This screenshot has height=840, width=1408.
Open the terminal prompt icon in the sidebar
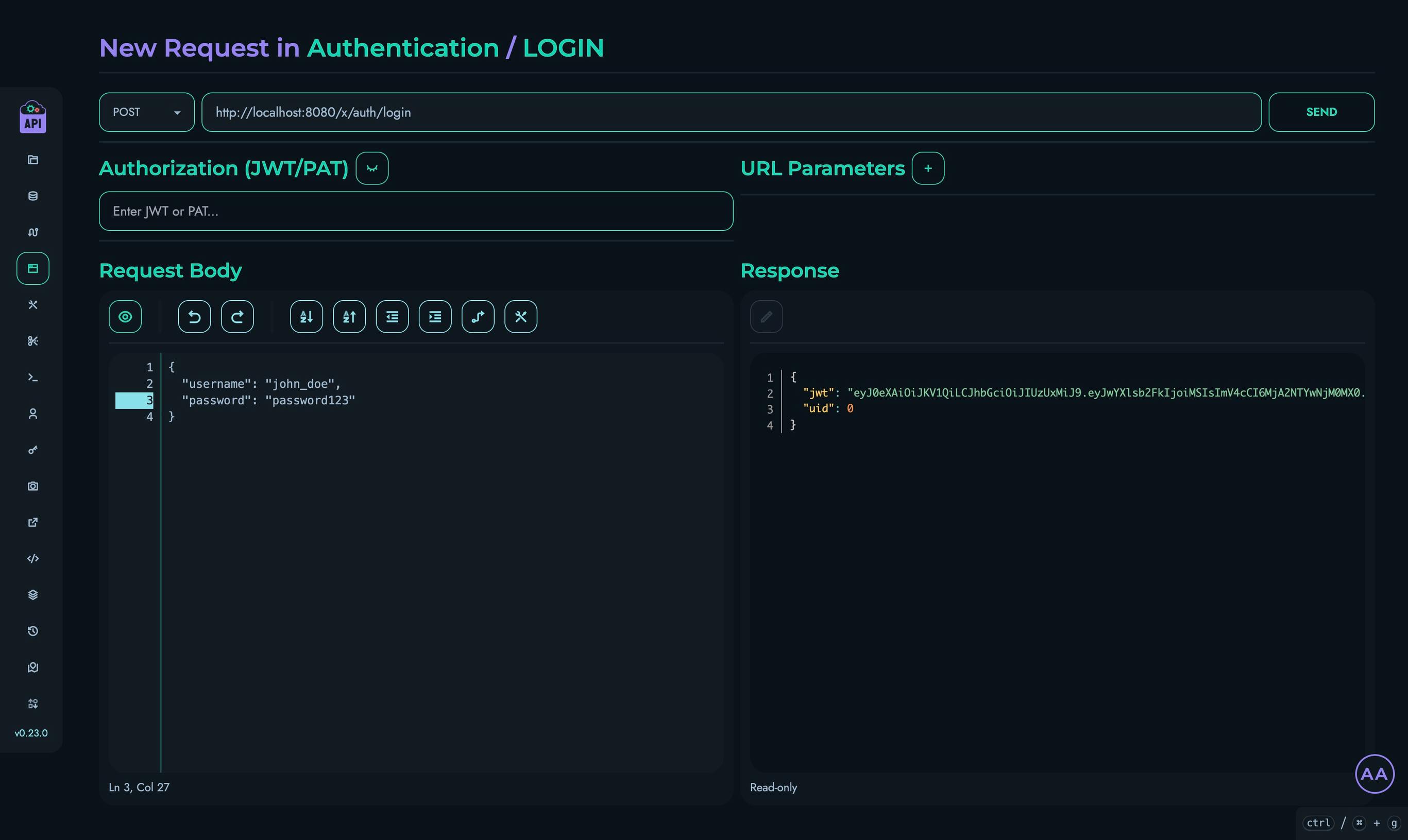coord(33,377)
